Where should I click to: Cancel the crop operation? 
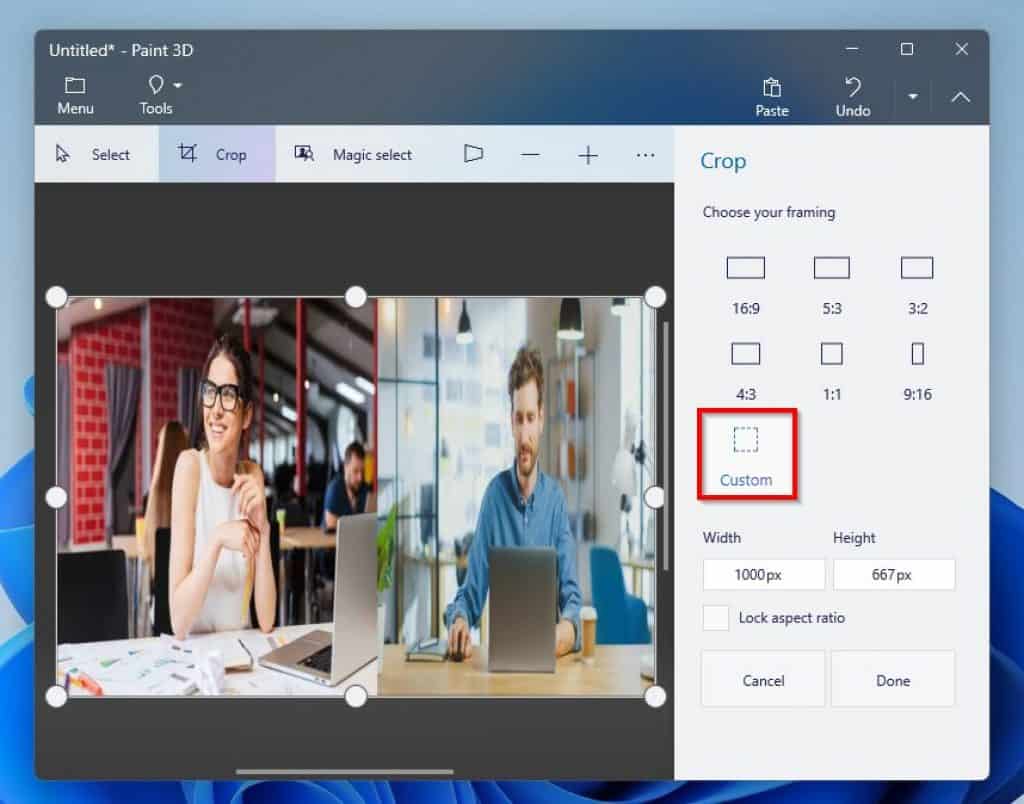[x=763, y=680]
